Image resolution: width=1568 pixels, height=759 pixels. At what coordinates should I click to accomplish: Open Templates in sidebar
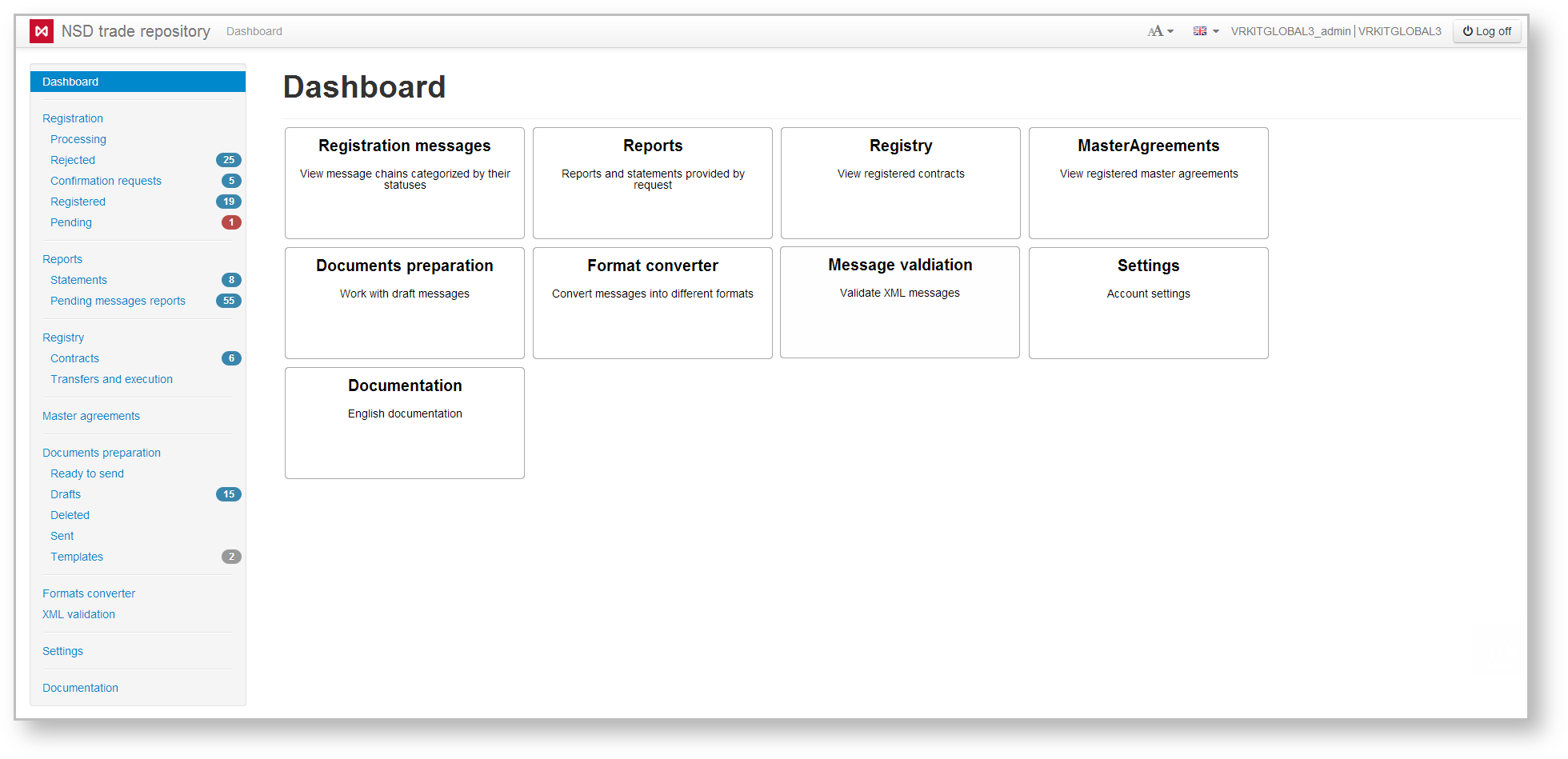[x=77, y=557]
